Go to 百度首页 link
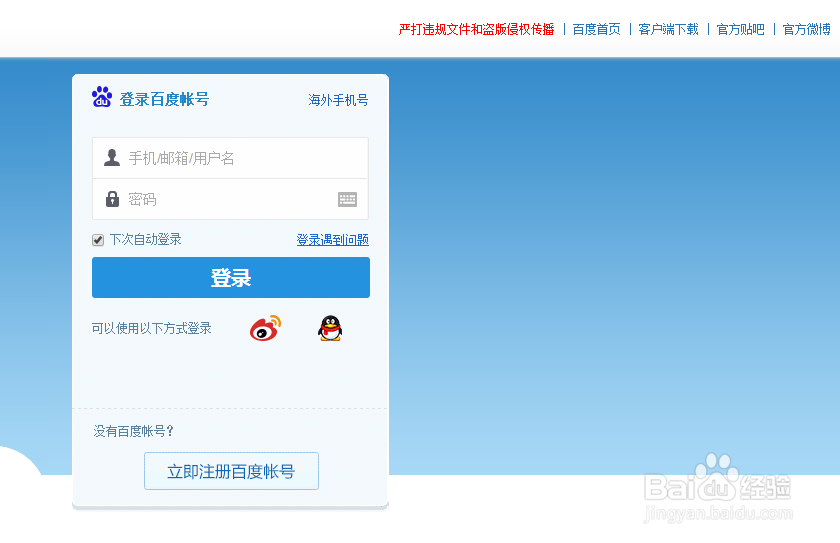The width and height of the screenshot is (840, 543). [596, 29]
